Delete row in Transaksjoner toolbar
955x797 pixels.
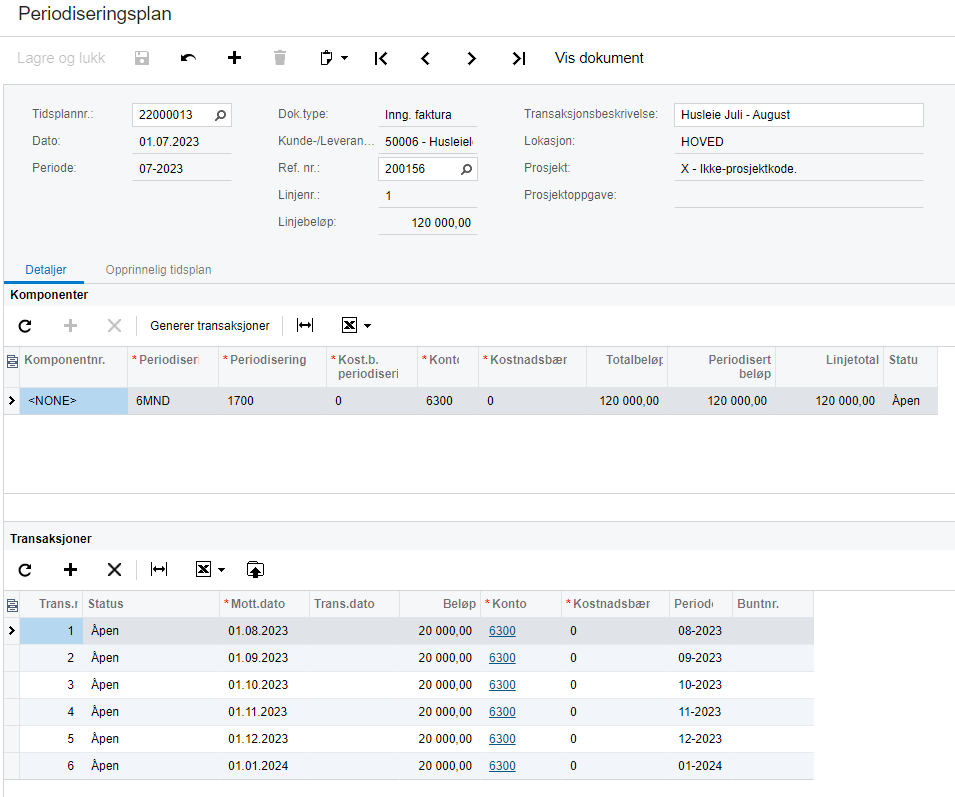click(x=114, y=569)
